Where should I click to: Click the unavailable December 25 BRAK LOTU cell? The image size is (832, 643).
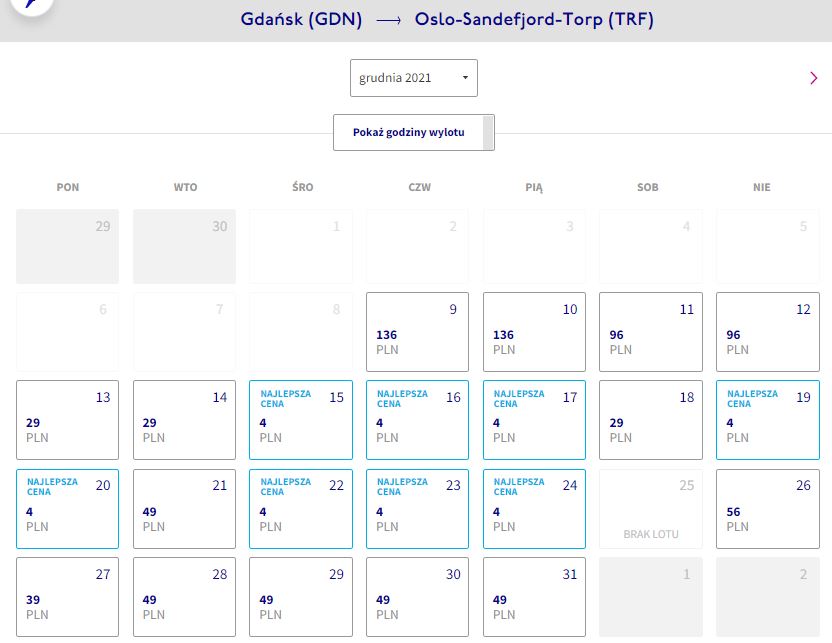(651, 509)
